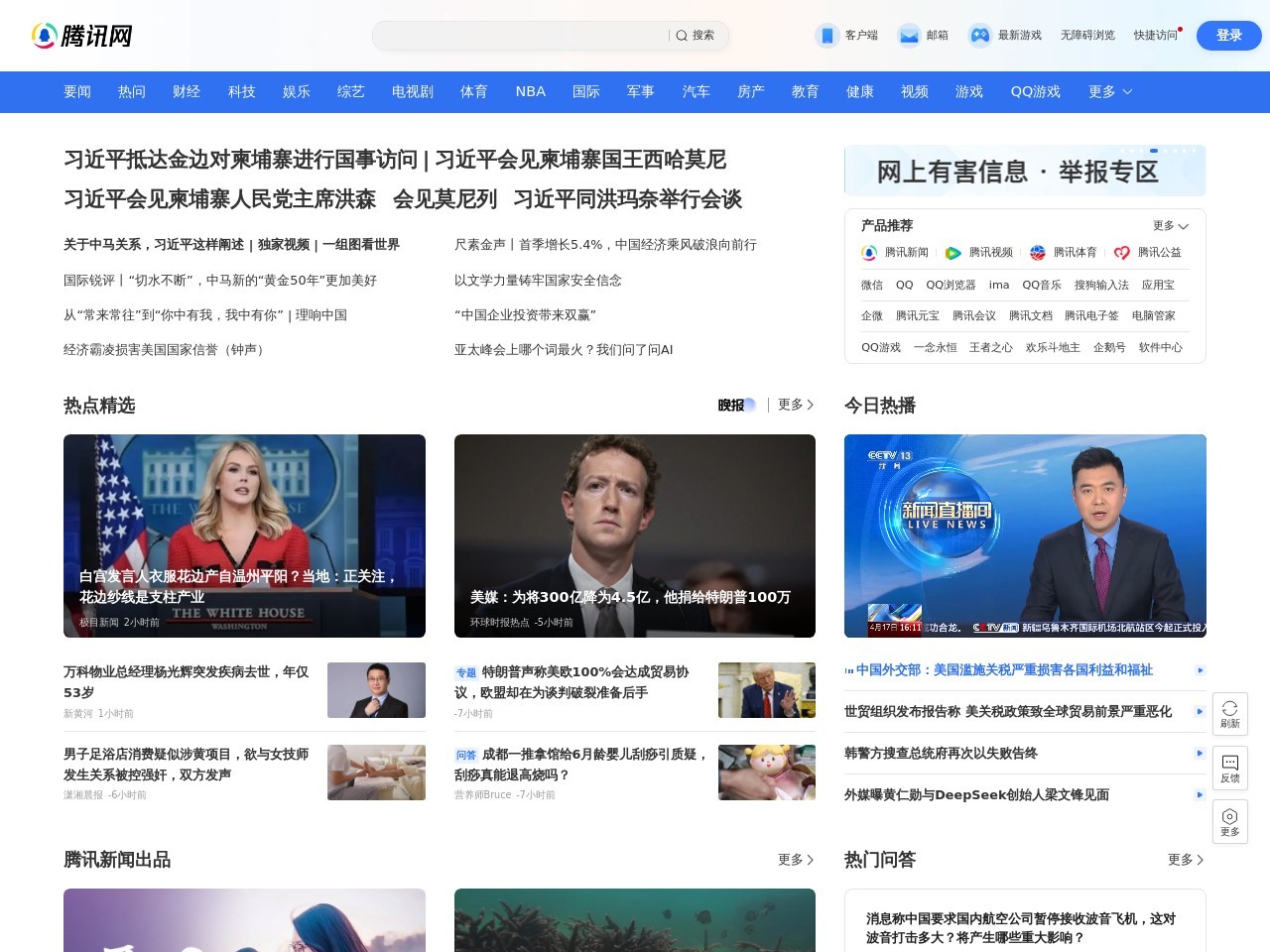This screenshot has width=1270, height=952.
Task: Open 更多 next to 热门问答
Action: (1186, 860)
